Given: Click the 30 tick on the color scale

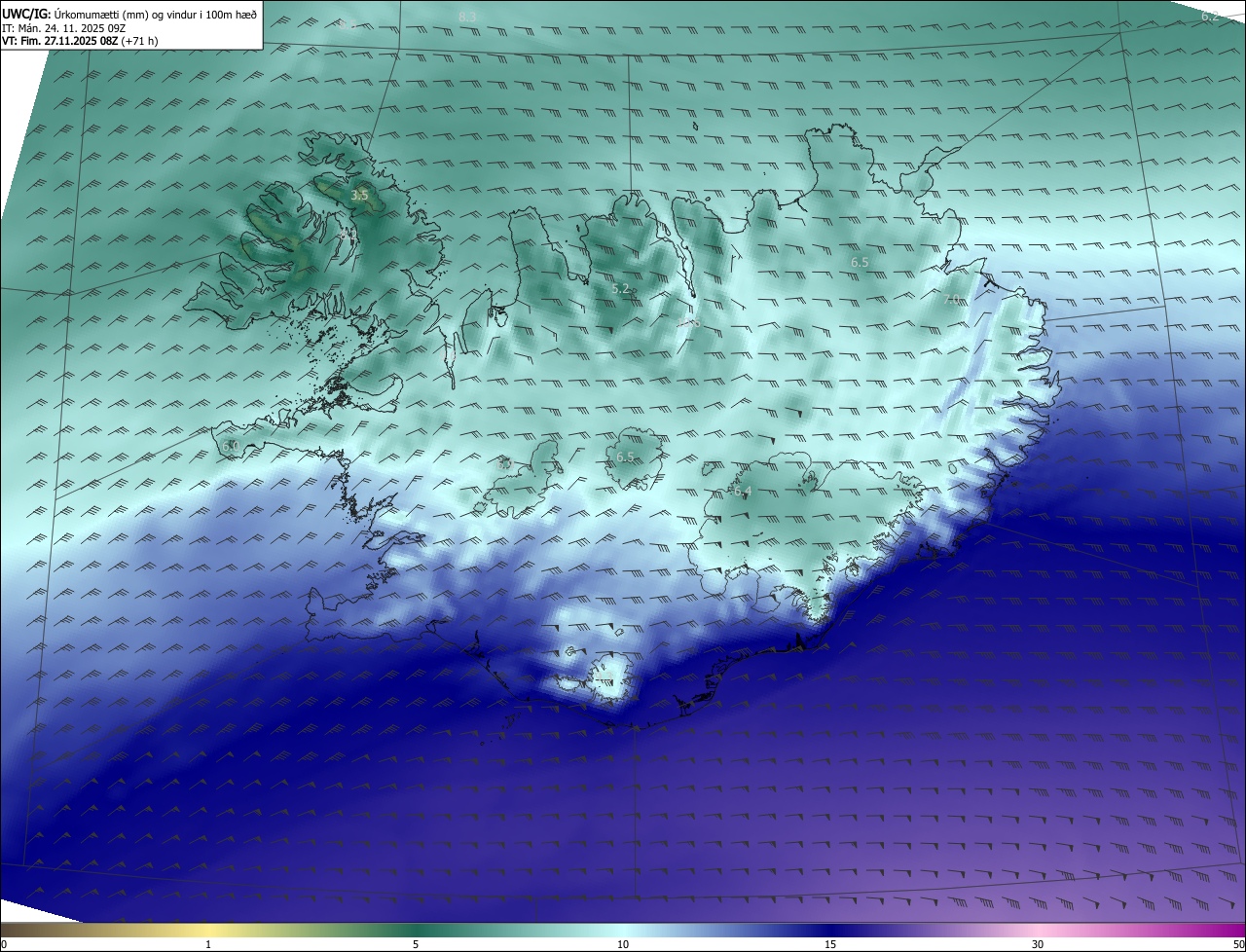Looking at the screenshot, I should [1038, 944].
